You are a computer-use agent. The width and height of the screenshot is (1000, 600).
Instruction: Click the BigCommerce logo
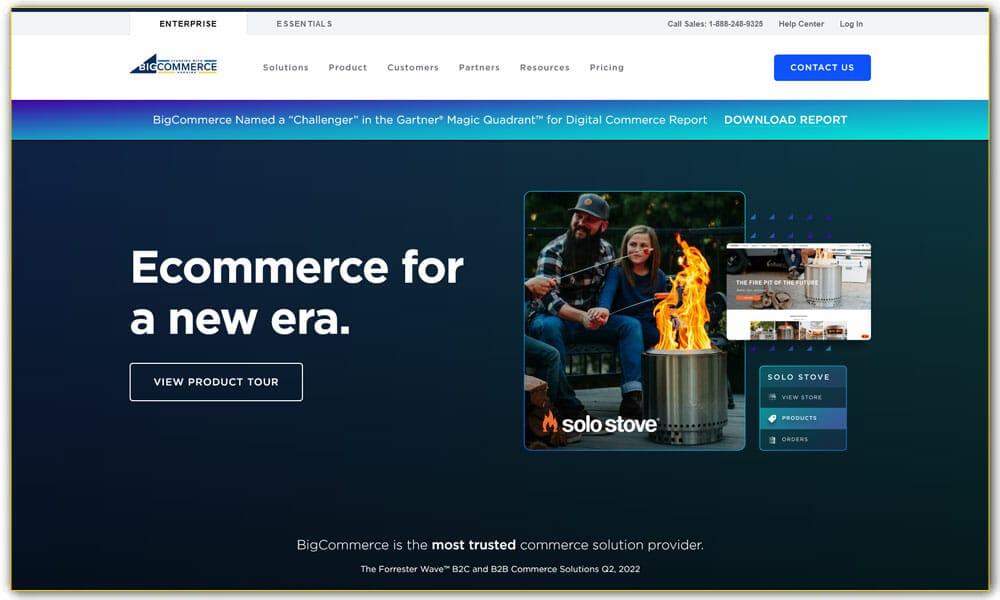click(172, 64)
